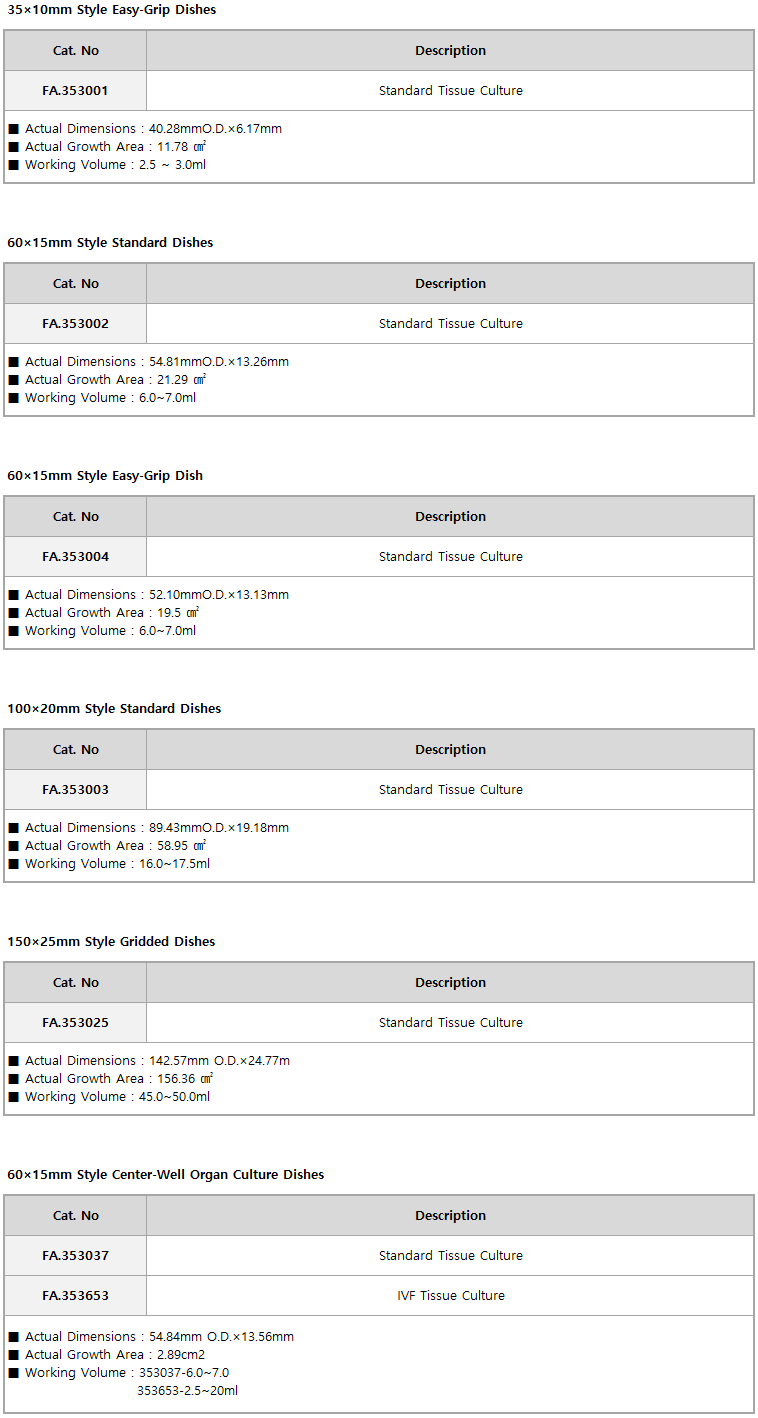Click the 35×10mm Style Easy-Grip Dishes heading

tap(112, 10)
